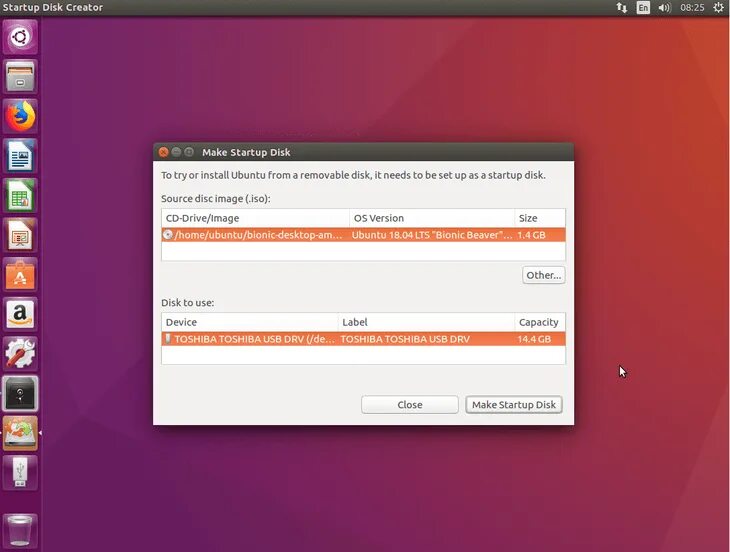This screenshot has height=552, width=730.
Task: Close the Make Startup Disk window
Action: coord(163,152)
